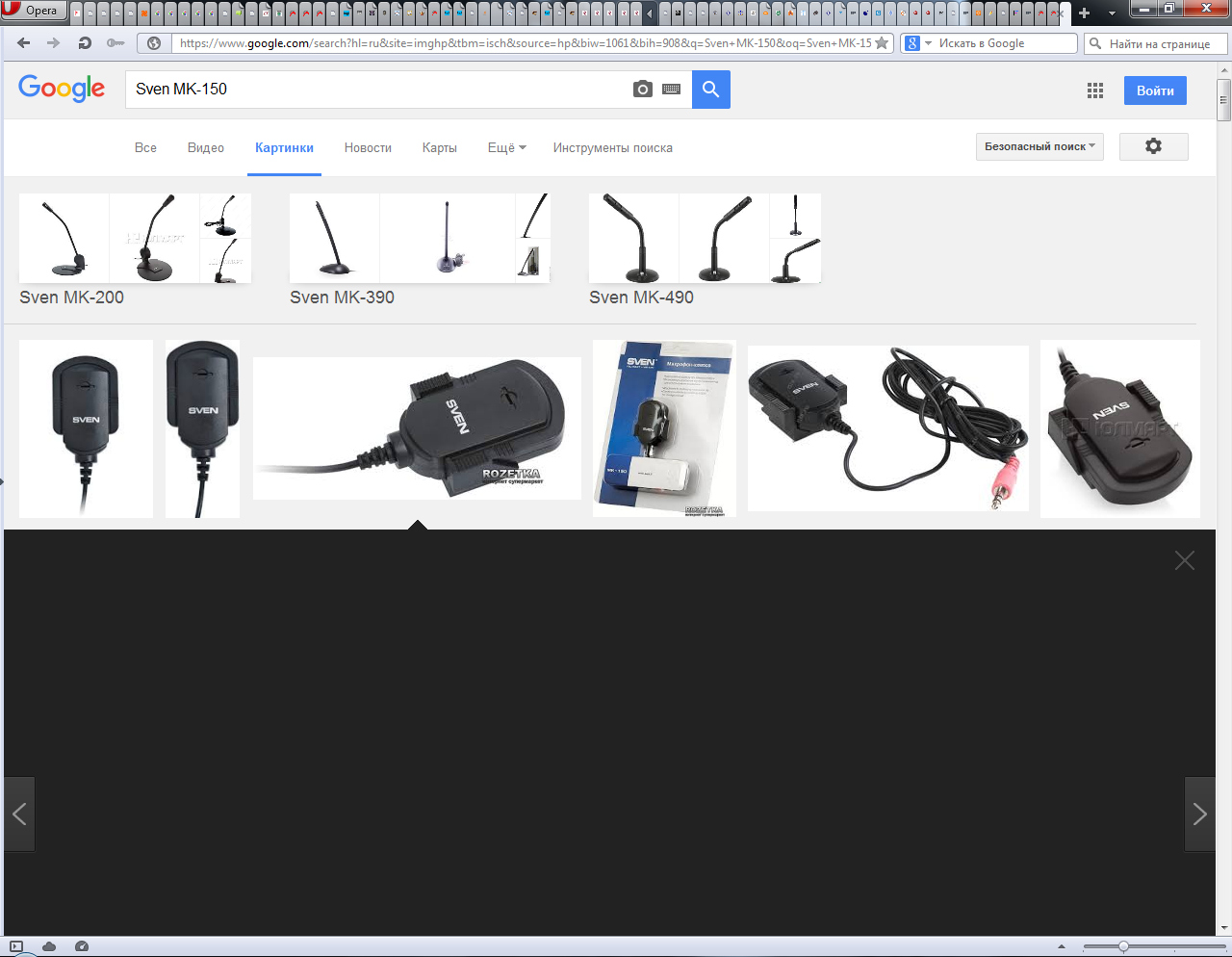Click the Google logo
Screen dimensions: 1232x957
click(x=62, y=89)
